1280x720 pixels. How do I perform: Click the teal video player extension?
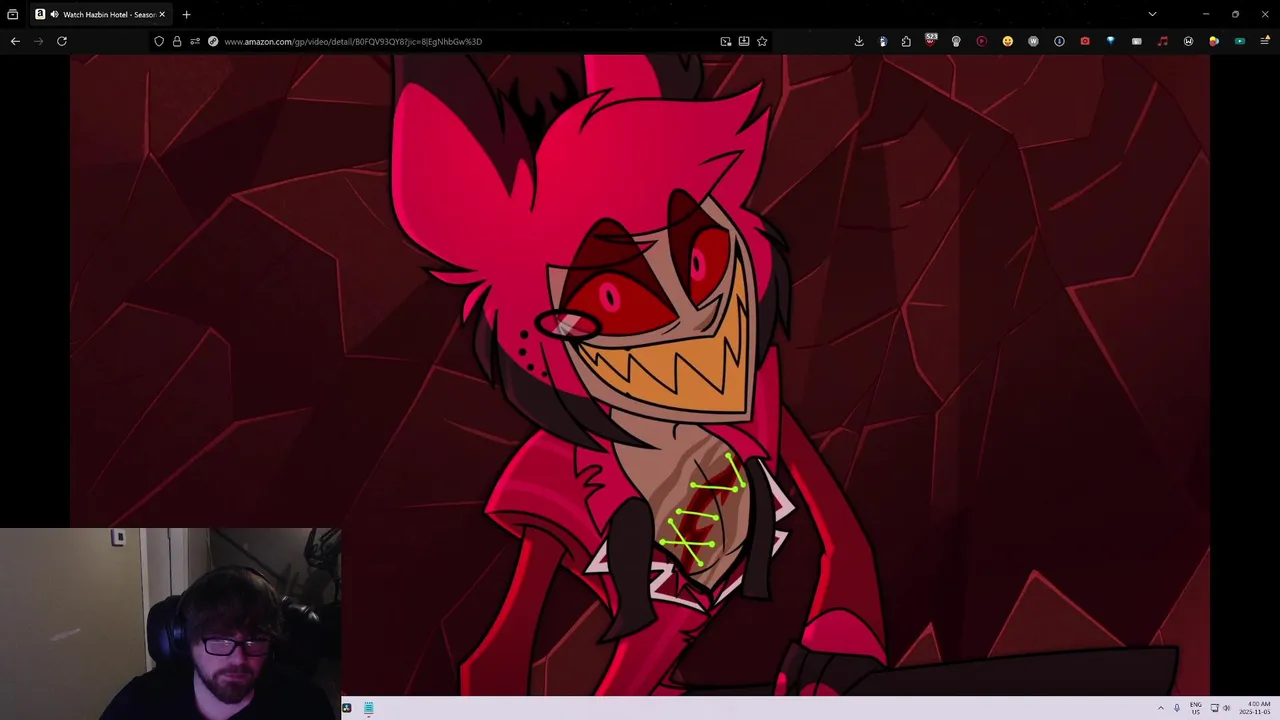1240,41
